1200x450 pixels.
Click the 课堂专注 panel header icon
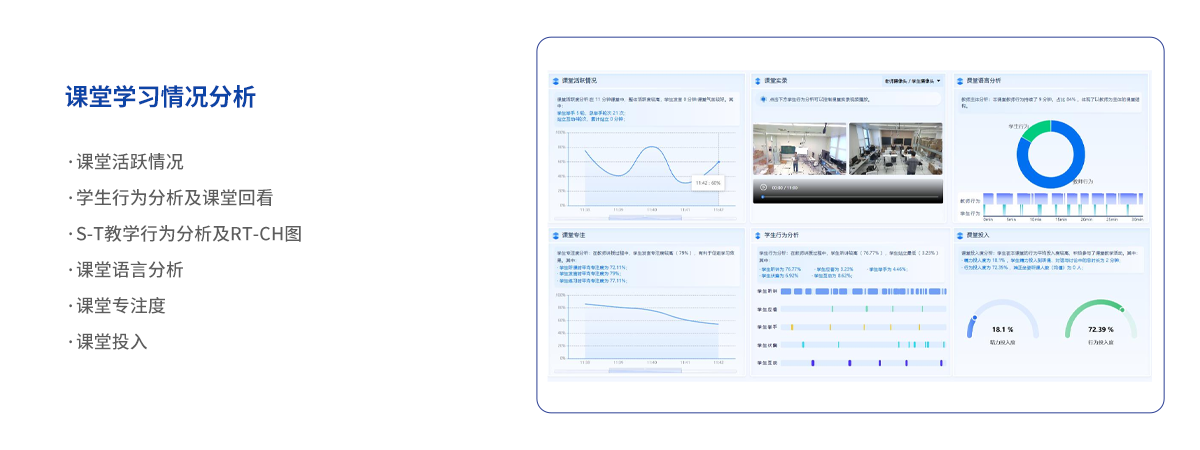pos(557,235)
